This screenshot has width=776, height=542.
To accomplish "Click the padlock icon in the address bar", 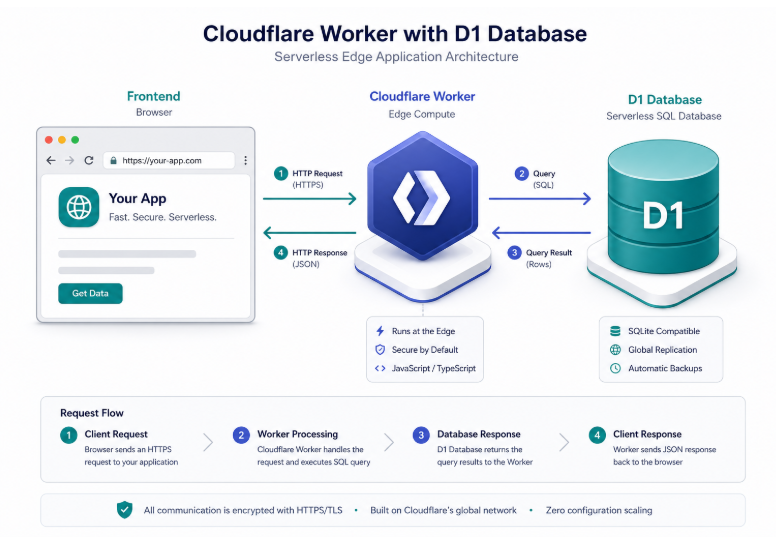I will click(x=113, y=160).
